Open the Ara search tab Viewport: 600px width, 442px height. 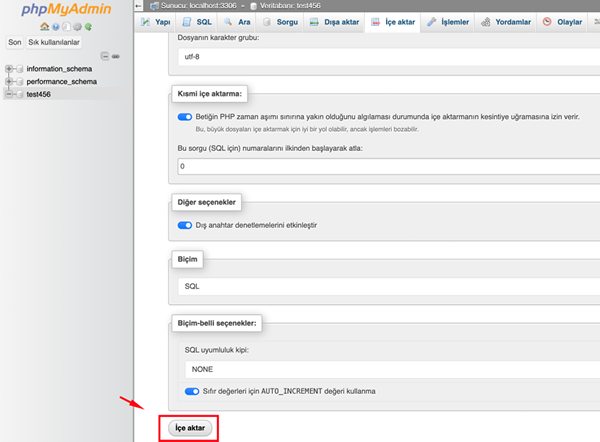237,22
